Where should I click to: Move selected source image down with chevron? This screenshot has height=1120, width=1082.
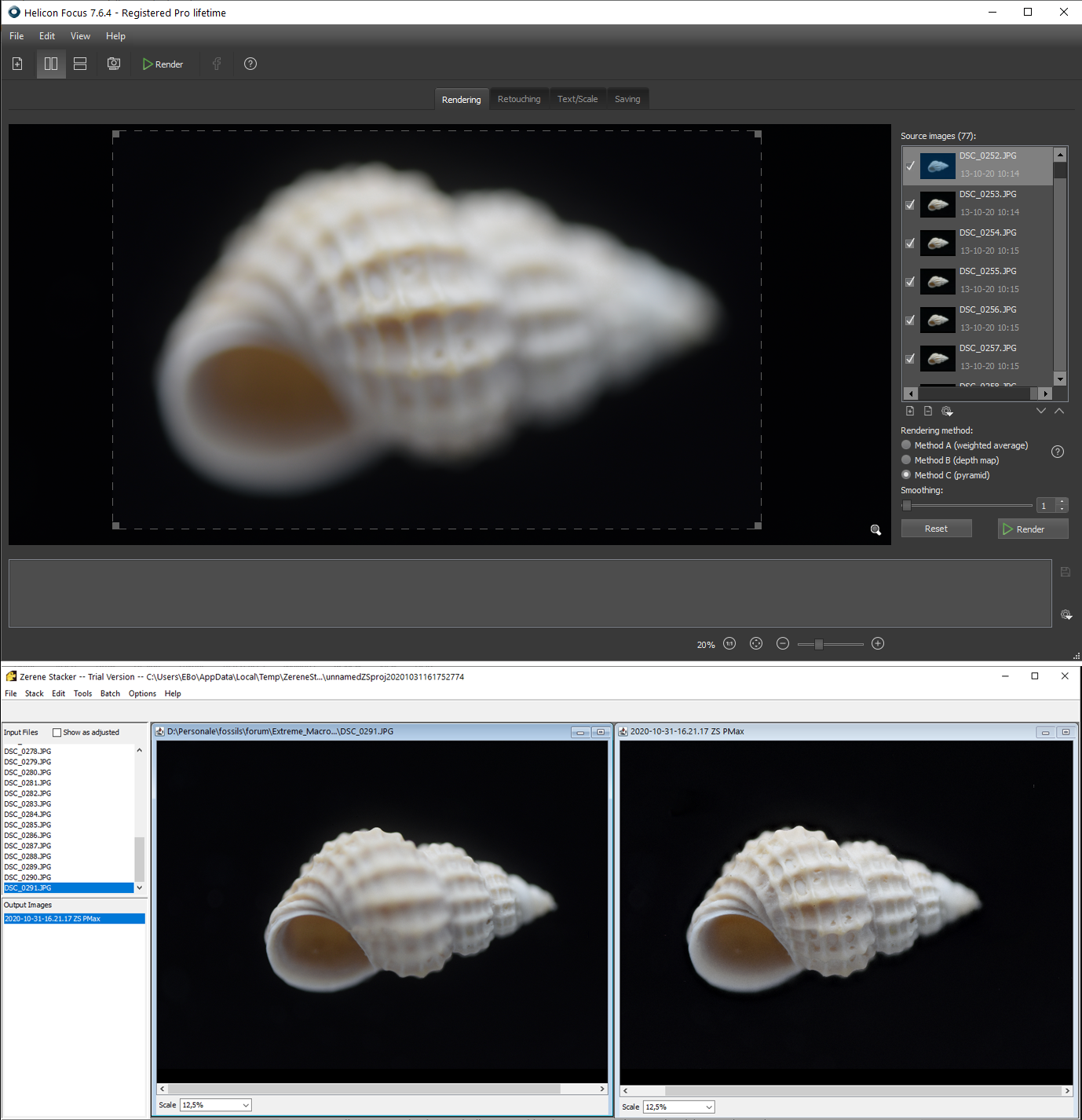(1041, 411)
